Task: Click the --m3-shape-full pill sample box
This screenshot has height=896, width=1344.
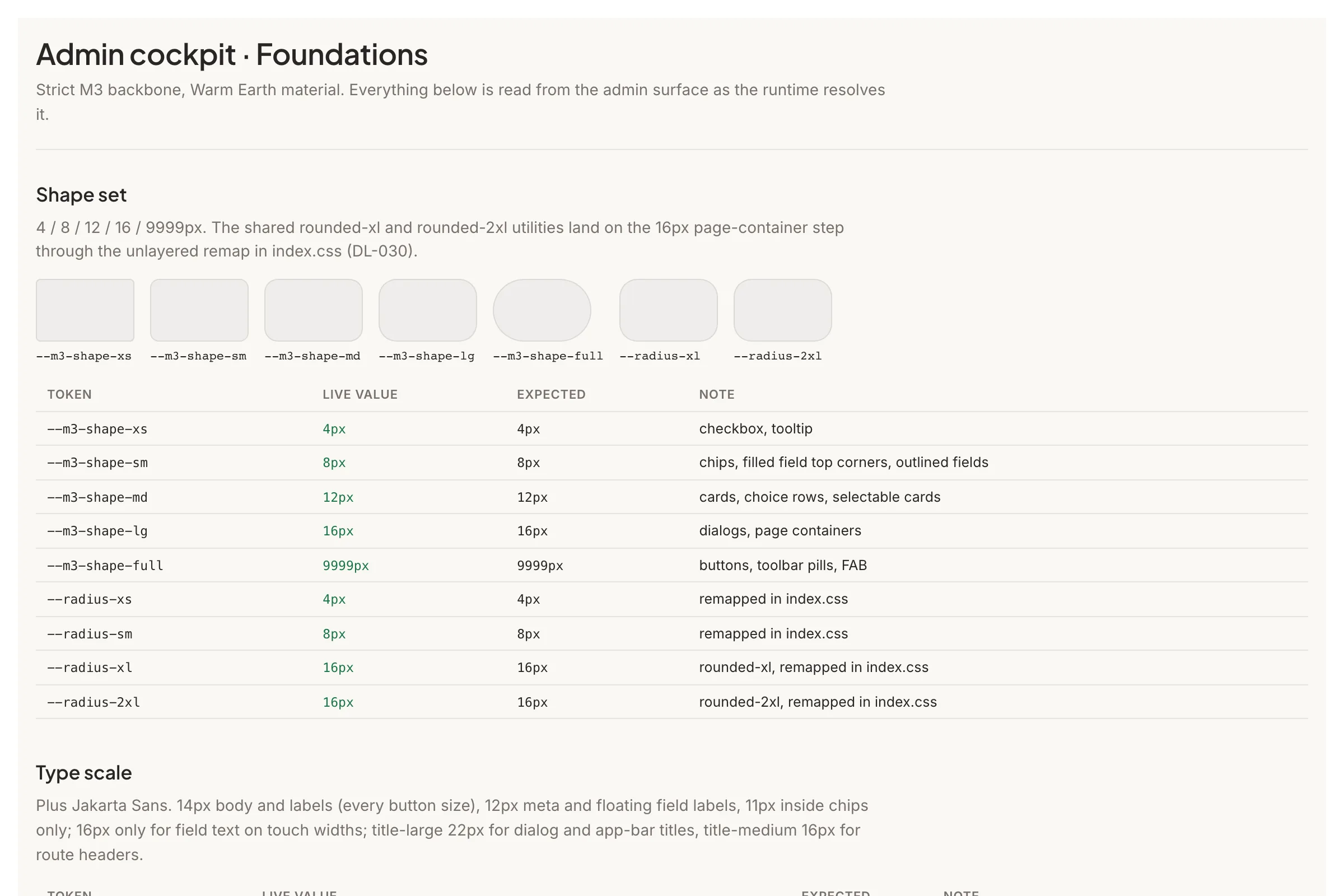Action: [542, 310]
